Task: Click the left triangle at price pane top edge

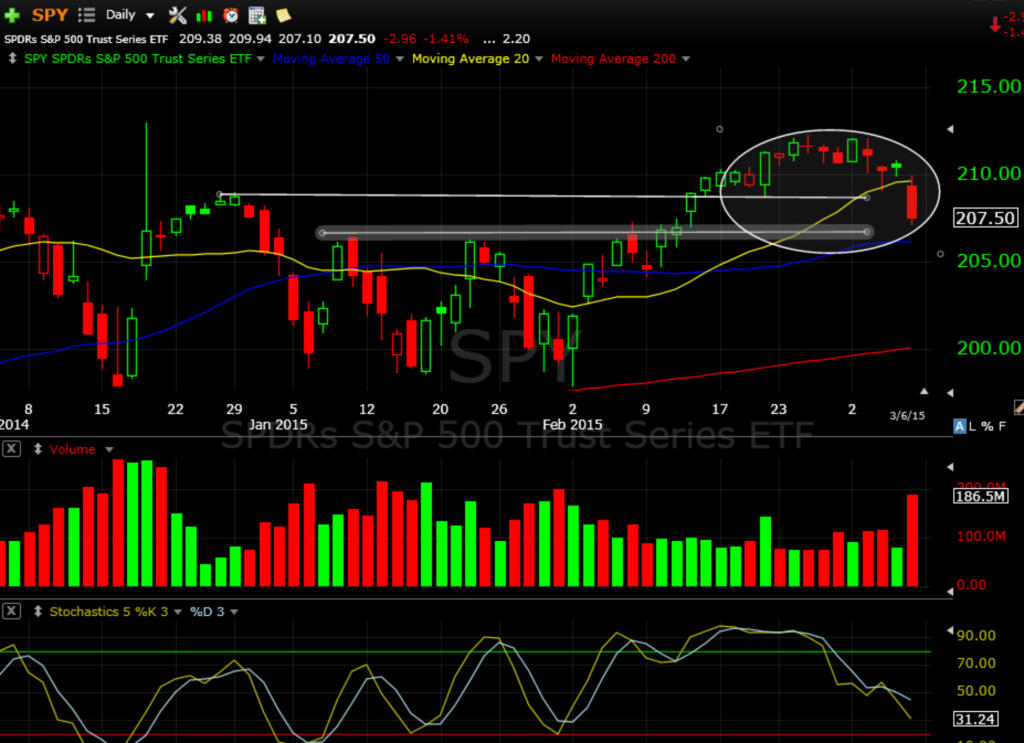Action: point(950,129)
